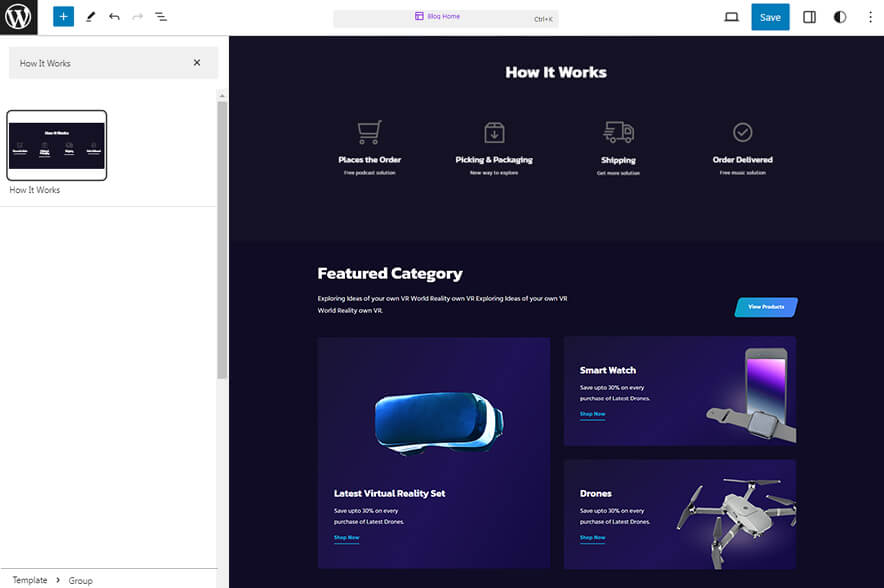Click the shopping cart icon
The height and width of the screenshot is (588, 884).
coord(369,132)
